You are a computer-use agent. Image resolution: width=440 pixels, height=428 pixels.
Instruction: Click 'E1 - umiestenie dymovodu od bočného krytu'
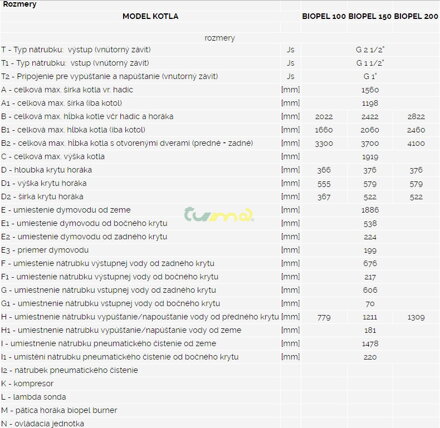tap(84, 223)
